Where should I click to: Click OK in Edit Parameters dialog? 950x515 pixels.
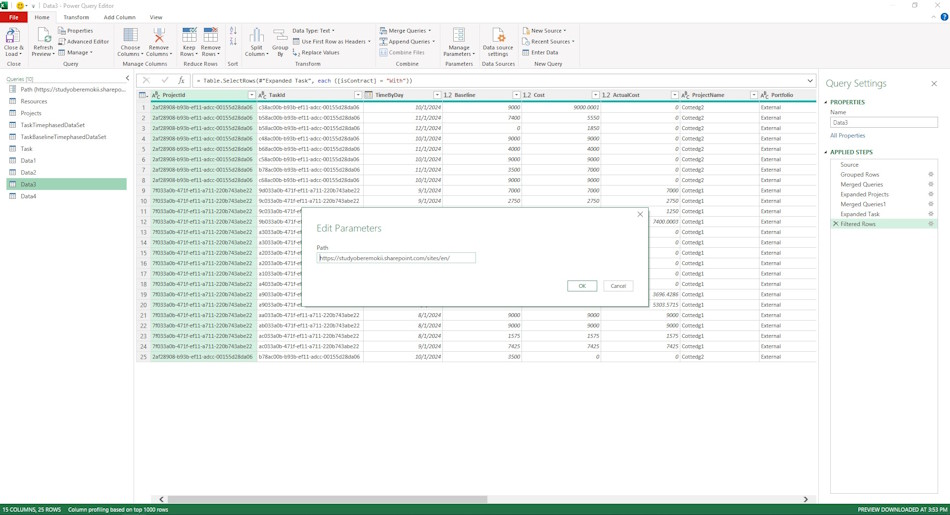(582, 286)
